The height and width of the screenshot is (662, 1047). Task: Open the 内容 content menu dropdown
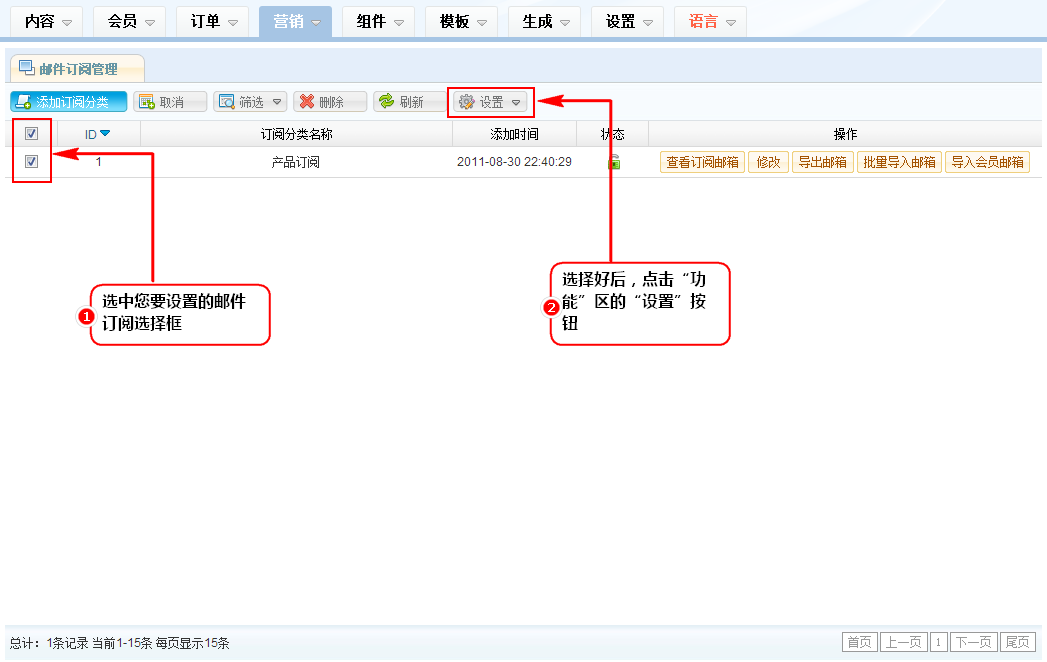point(48,22)
